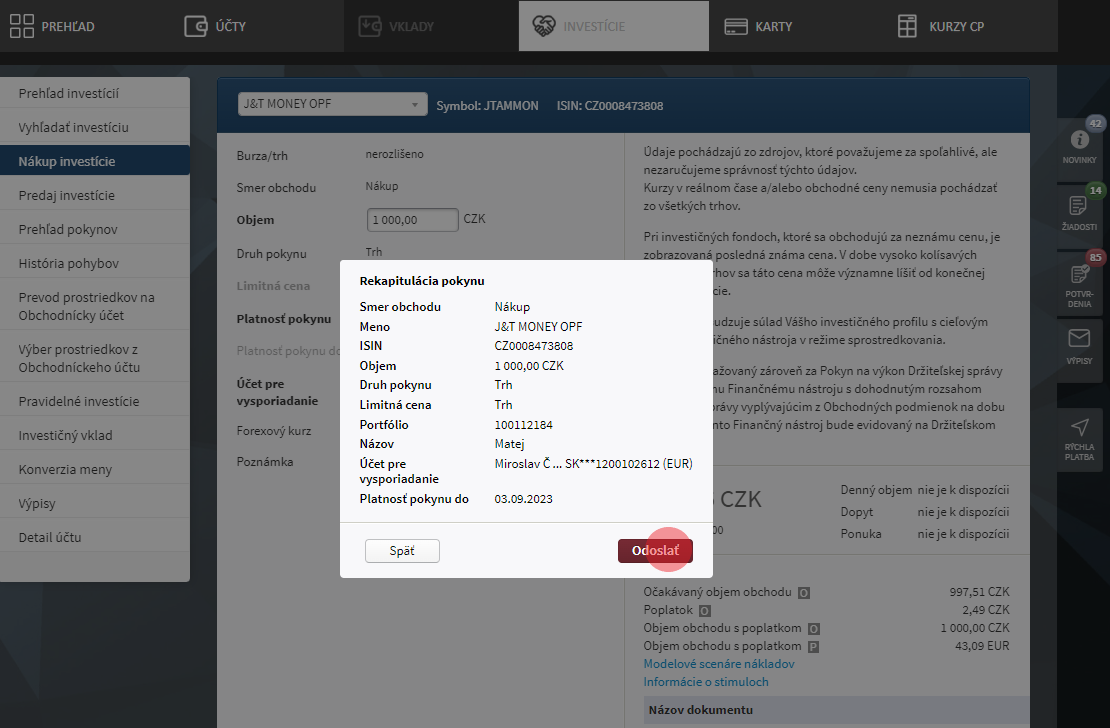The image size is (1110, 728).
Task: Click the O info badge beside Poplatok
Action: (x=705, y=610)
